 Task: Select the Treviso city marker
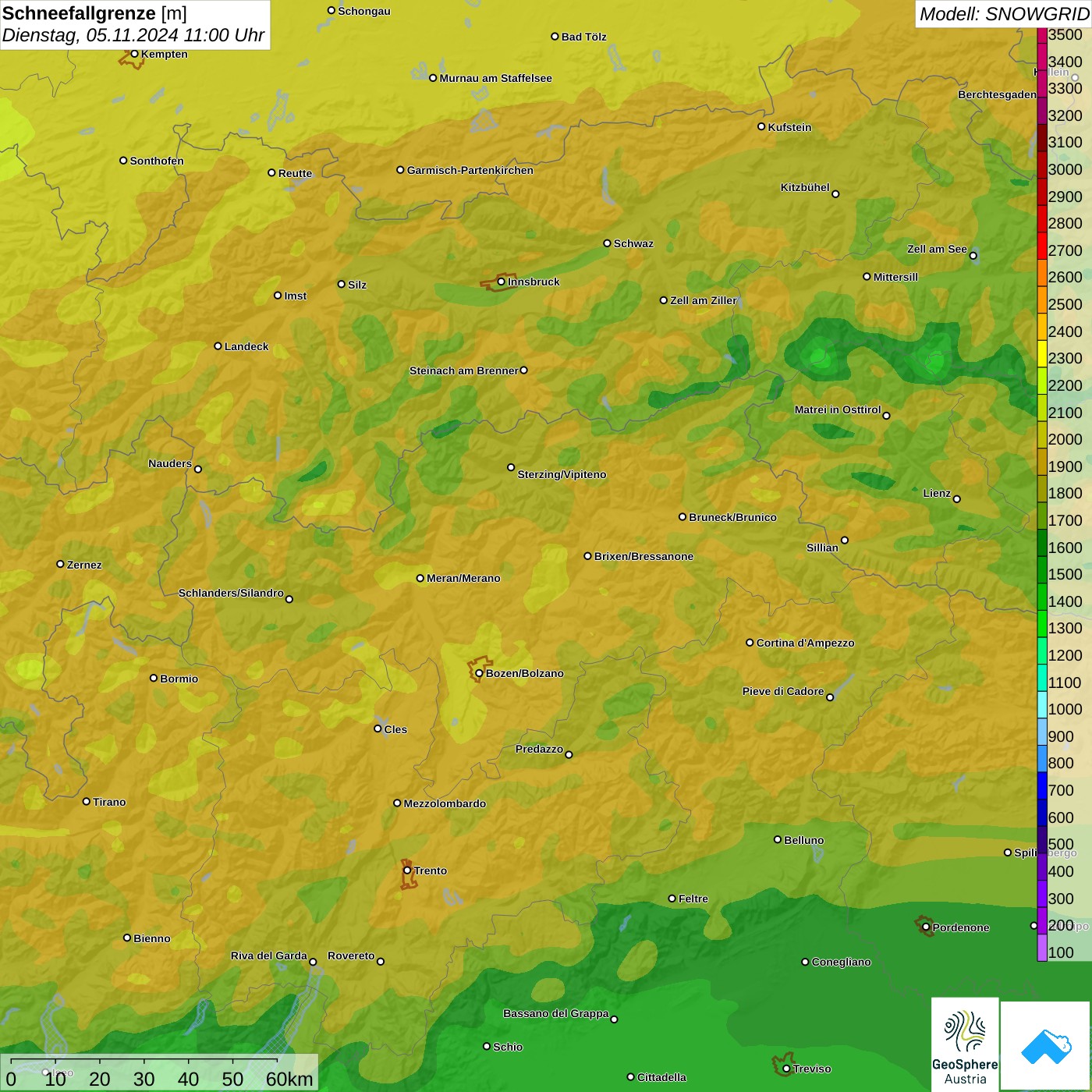(x=786, y=1069)
